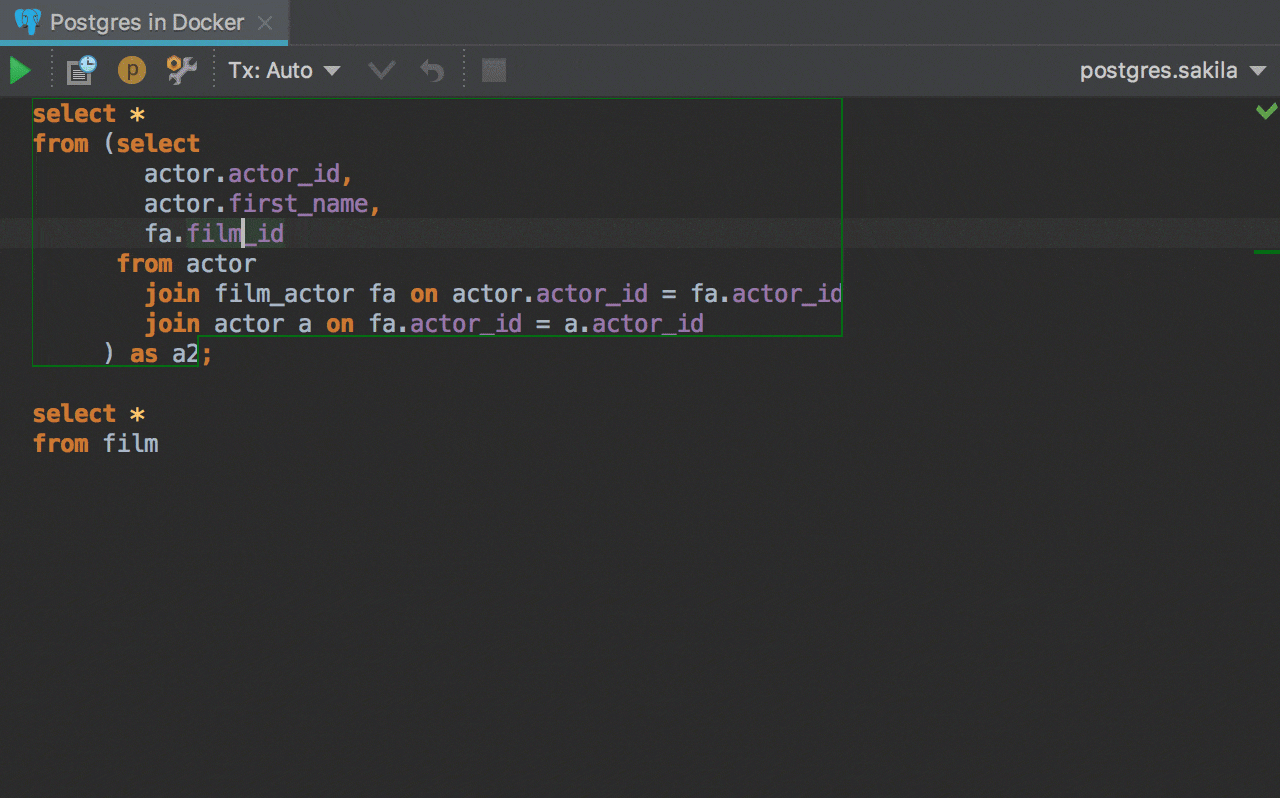The image size is (1280, 798).
Task: Click the Rollback arrow icon
Action: 431,71
